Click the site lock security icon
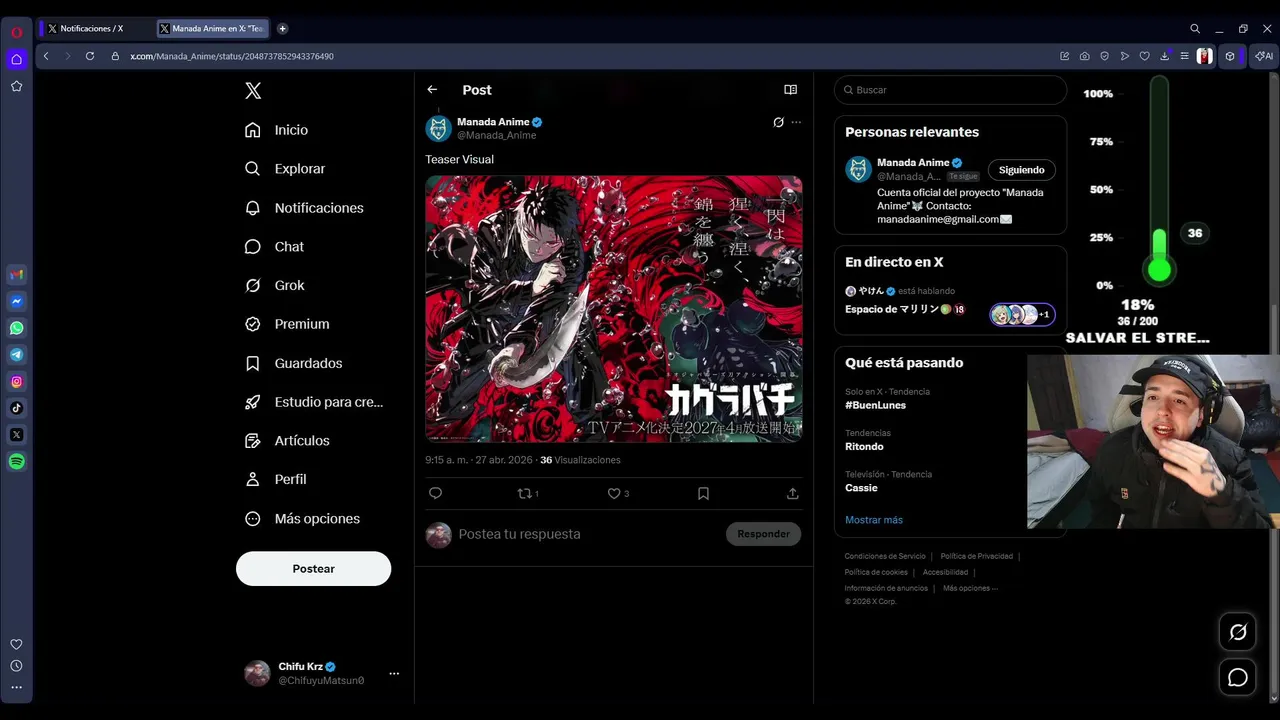 coord(115,56)
